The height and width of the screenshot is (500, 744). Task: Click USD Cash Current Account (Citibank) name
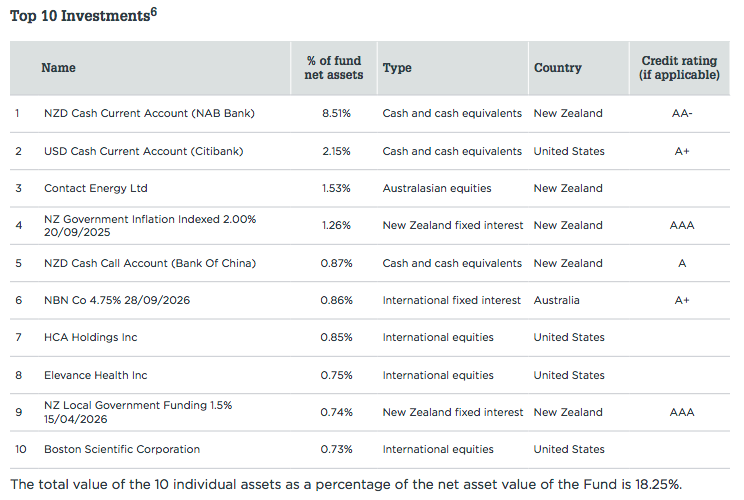[143, 151]
